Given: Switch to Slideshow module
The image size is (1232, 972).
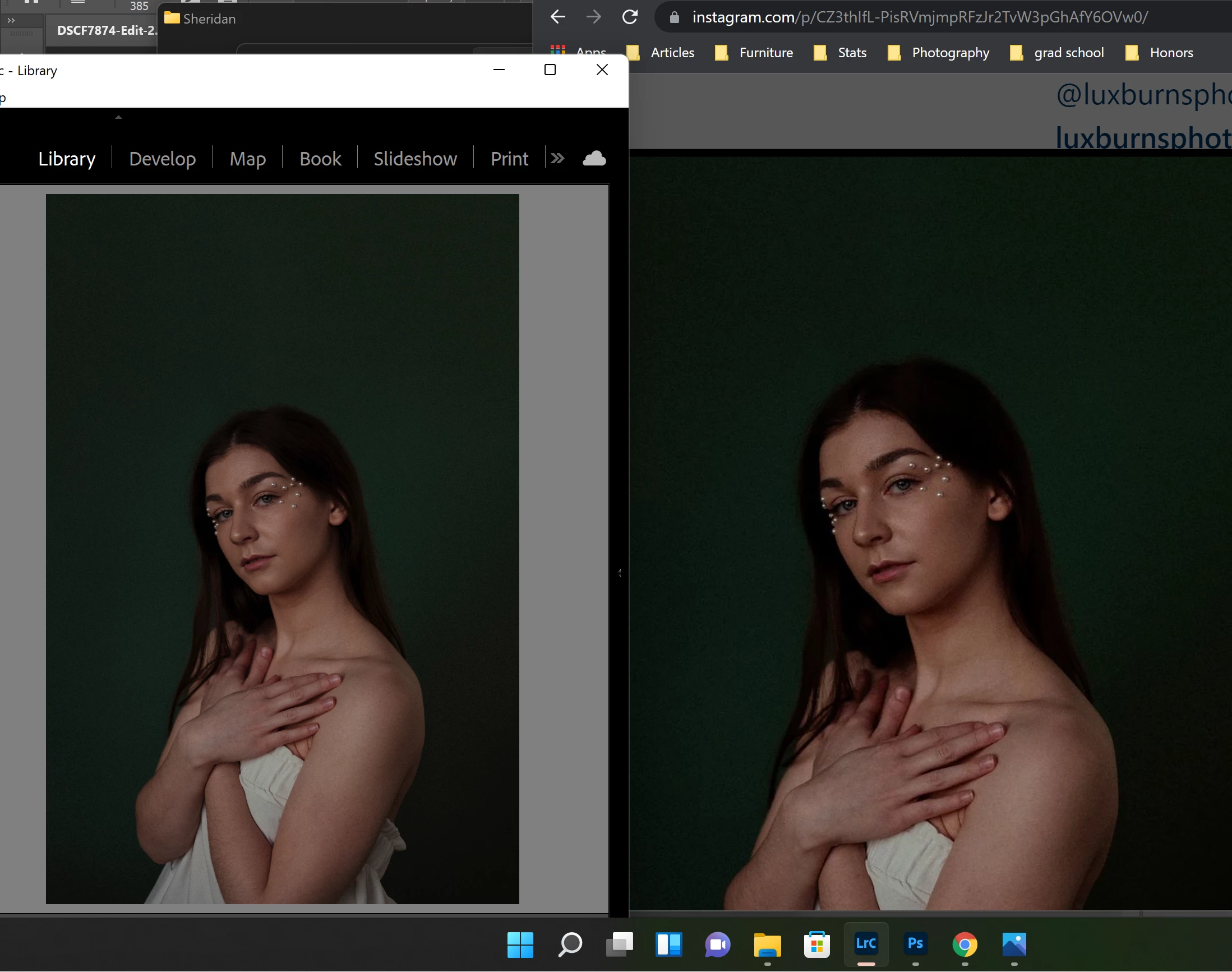Looking at the screenshot, I should click(x=415, y=159).
